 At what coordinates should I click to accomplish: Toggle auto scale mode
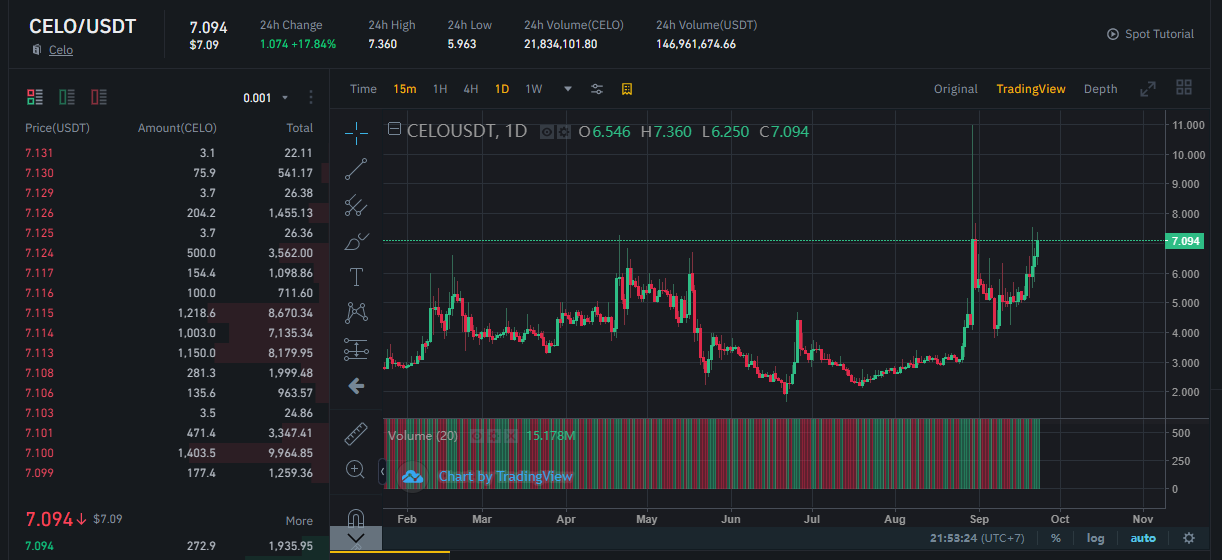point(1143,538)
